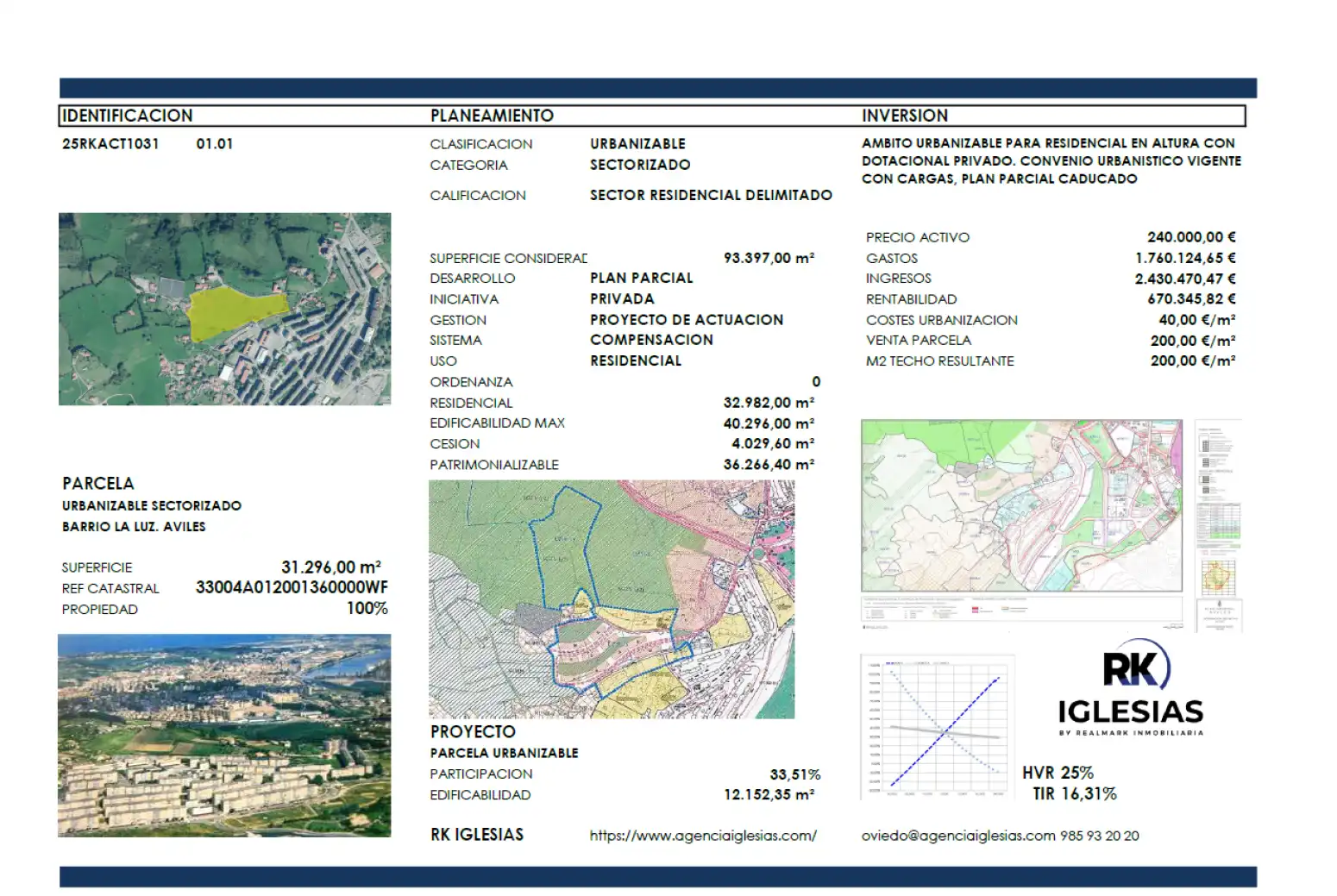Screen dimensions: 1337x896
Task: Select the RENTABILIDAD 670.345,82 € value
Action: 1191,299
